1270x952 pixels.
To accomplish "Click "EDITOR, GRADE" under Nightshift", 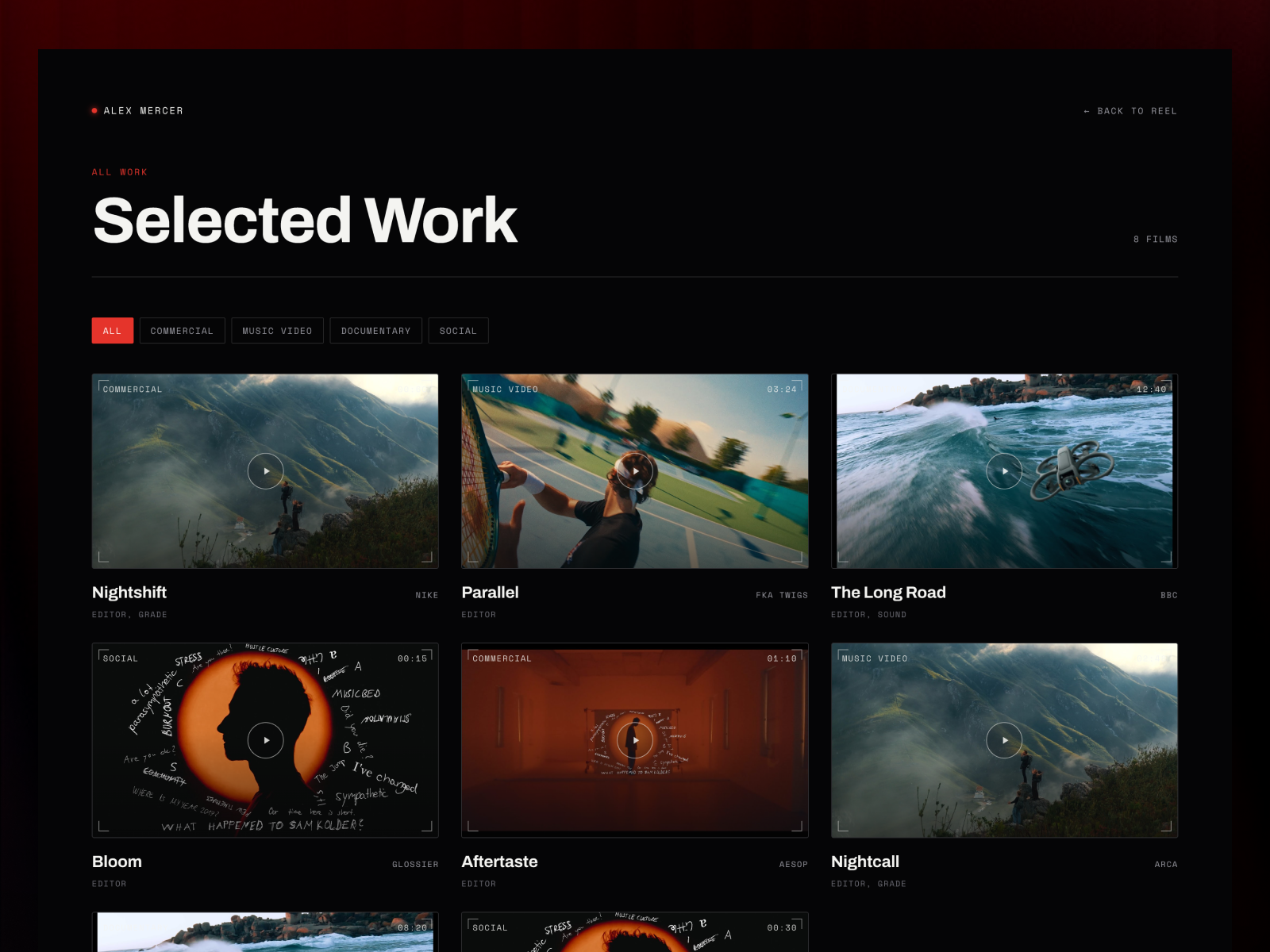I will click(129, 615).
